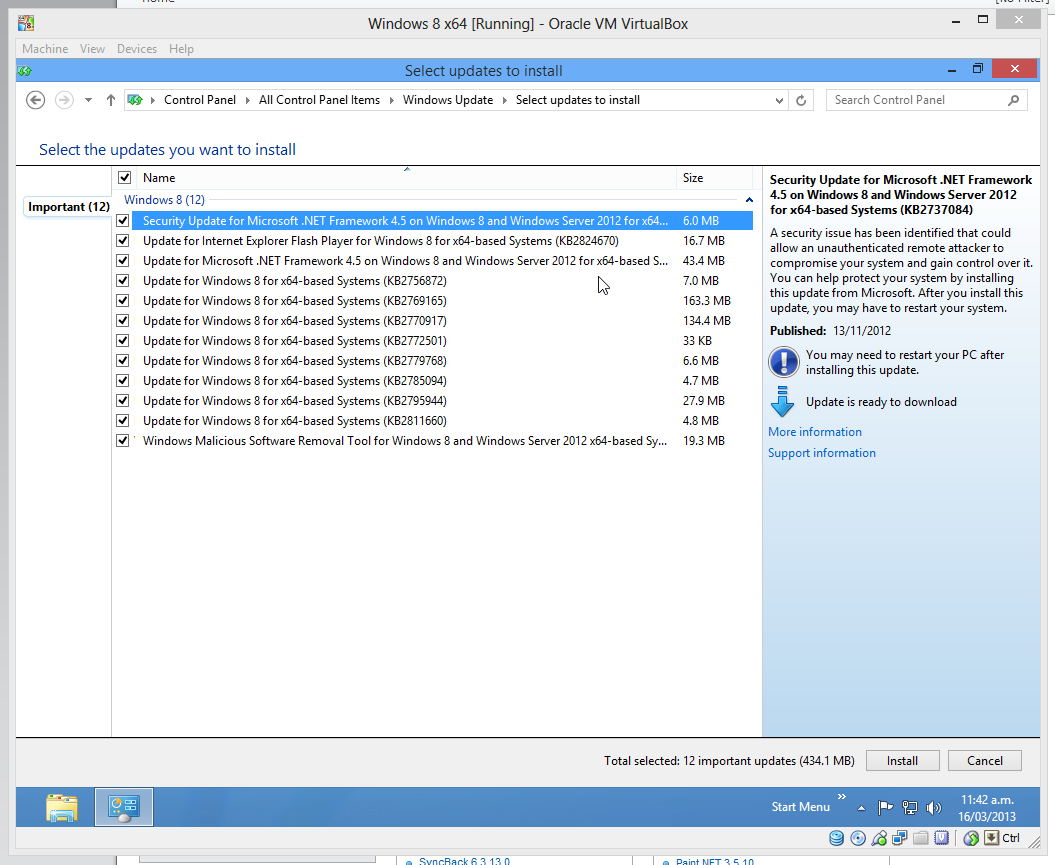Click the search magnifier icon
Screen dimensions: 1055x865
point(1013,100)
